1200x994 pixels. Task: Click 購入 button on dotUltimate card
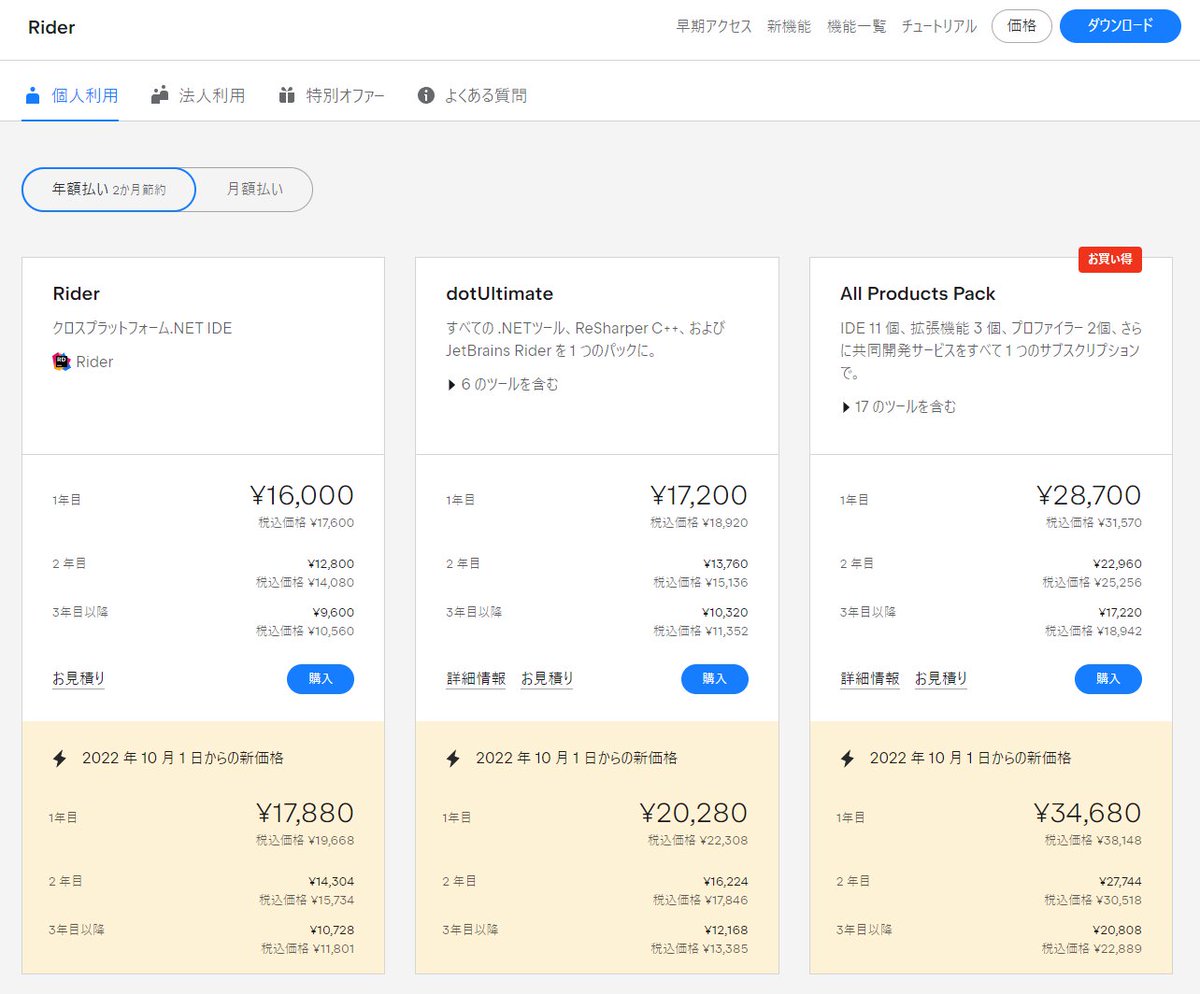coord(715,679)
